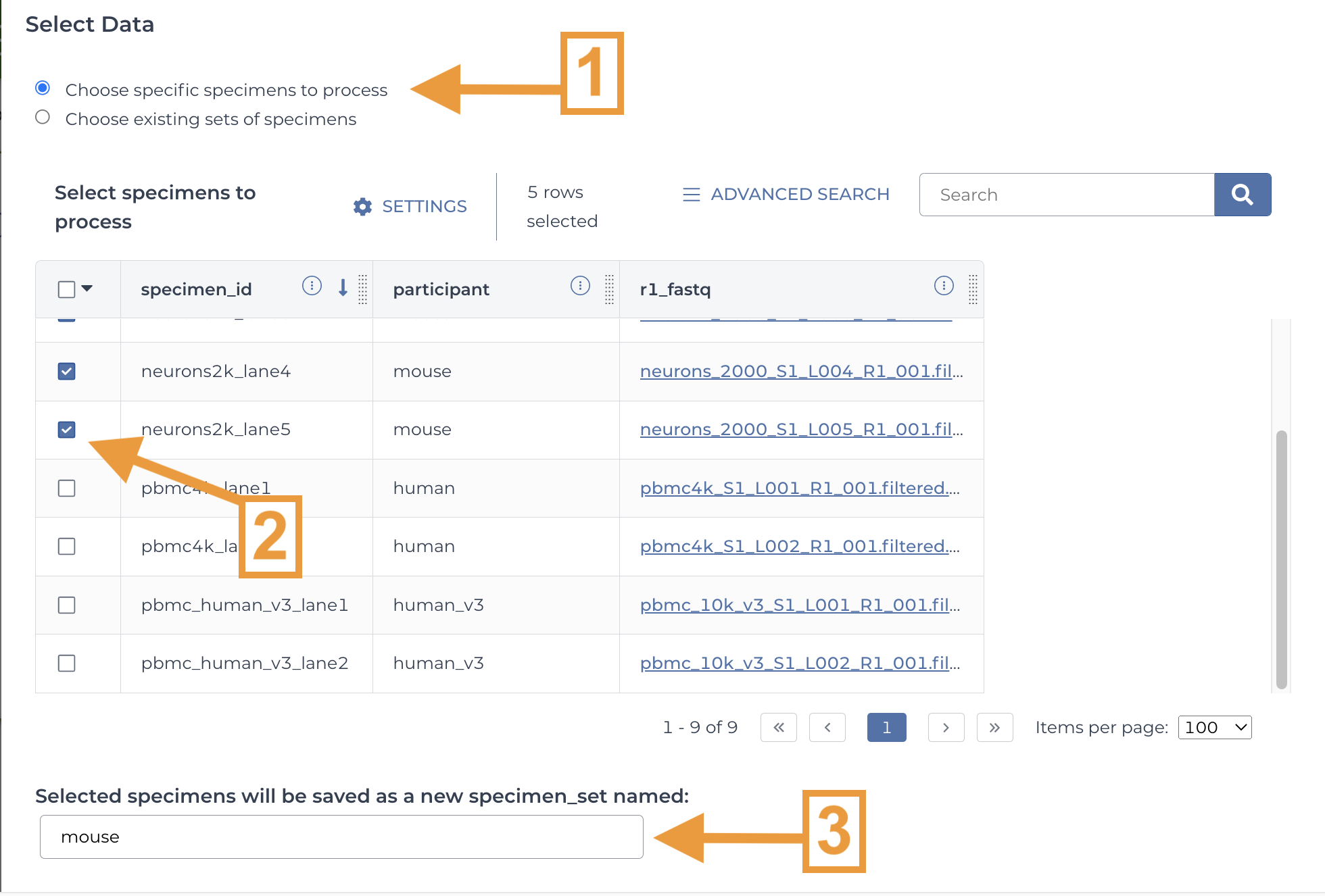Check the pbmc4k lane2 human row
The image size is (1325, 896).
[66, 546]
